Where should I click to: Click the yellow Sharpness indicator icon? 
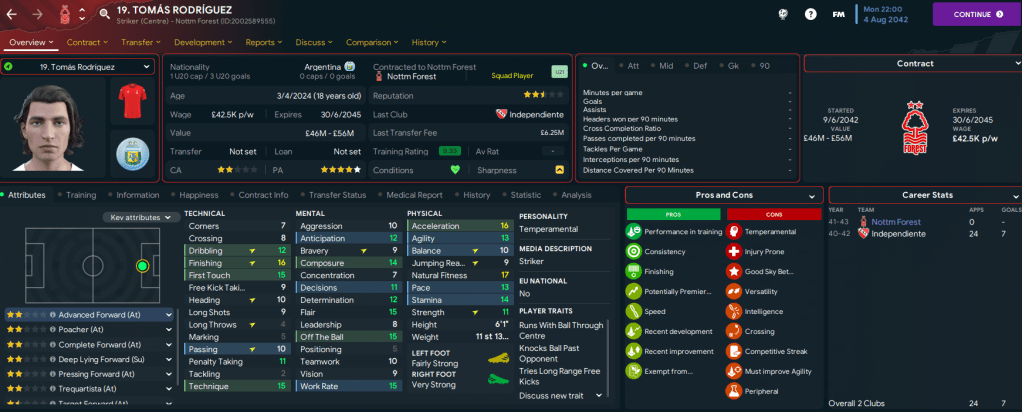click(559, 169)
